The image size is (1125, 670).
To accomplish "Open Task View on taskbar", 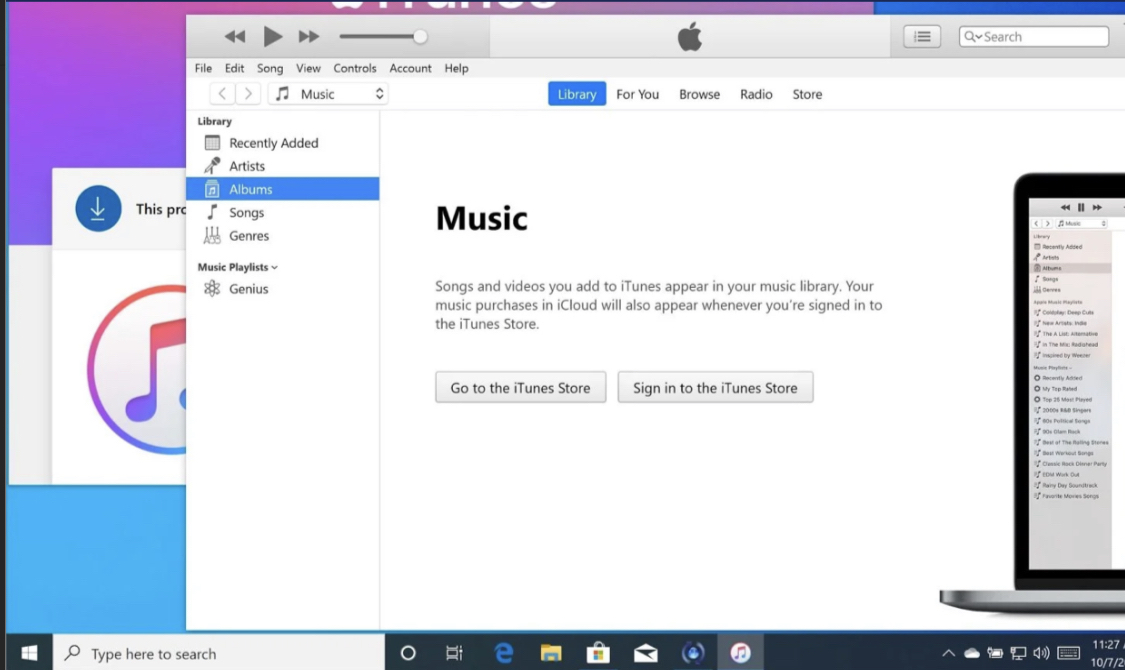I will (454, 653).
